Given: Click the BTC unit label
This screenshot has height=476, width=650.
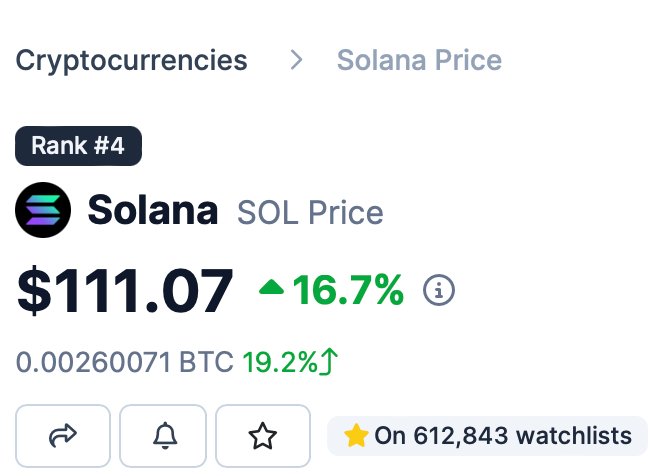Looking at the screenshot, I should [206, 361].
